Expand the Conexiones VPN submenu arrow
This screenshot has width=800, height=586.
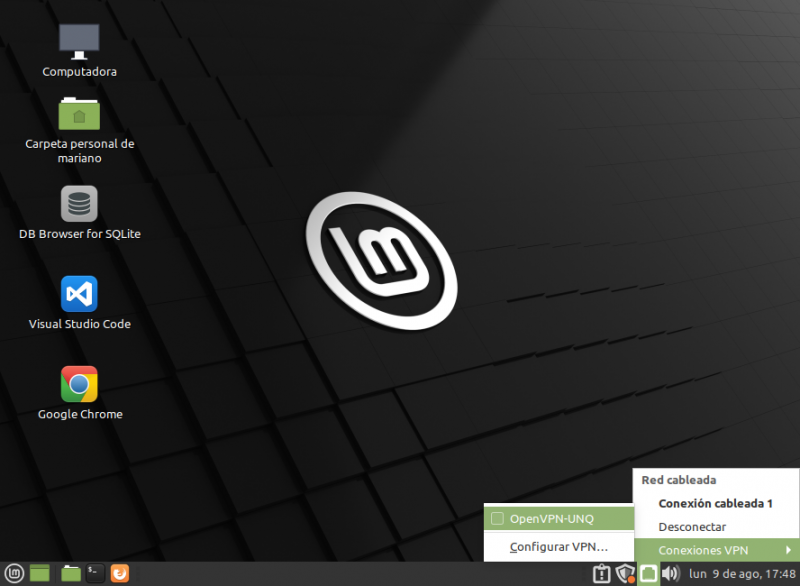pos(788,550)
